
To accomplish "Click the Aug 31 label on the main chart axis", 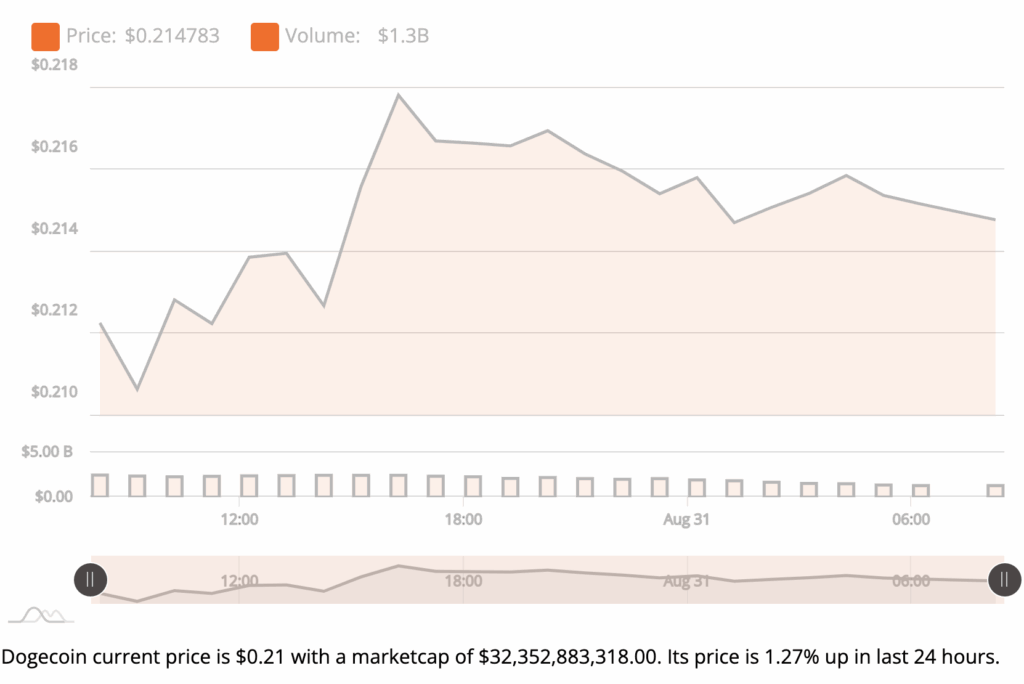I will pos(687,520).
